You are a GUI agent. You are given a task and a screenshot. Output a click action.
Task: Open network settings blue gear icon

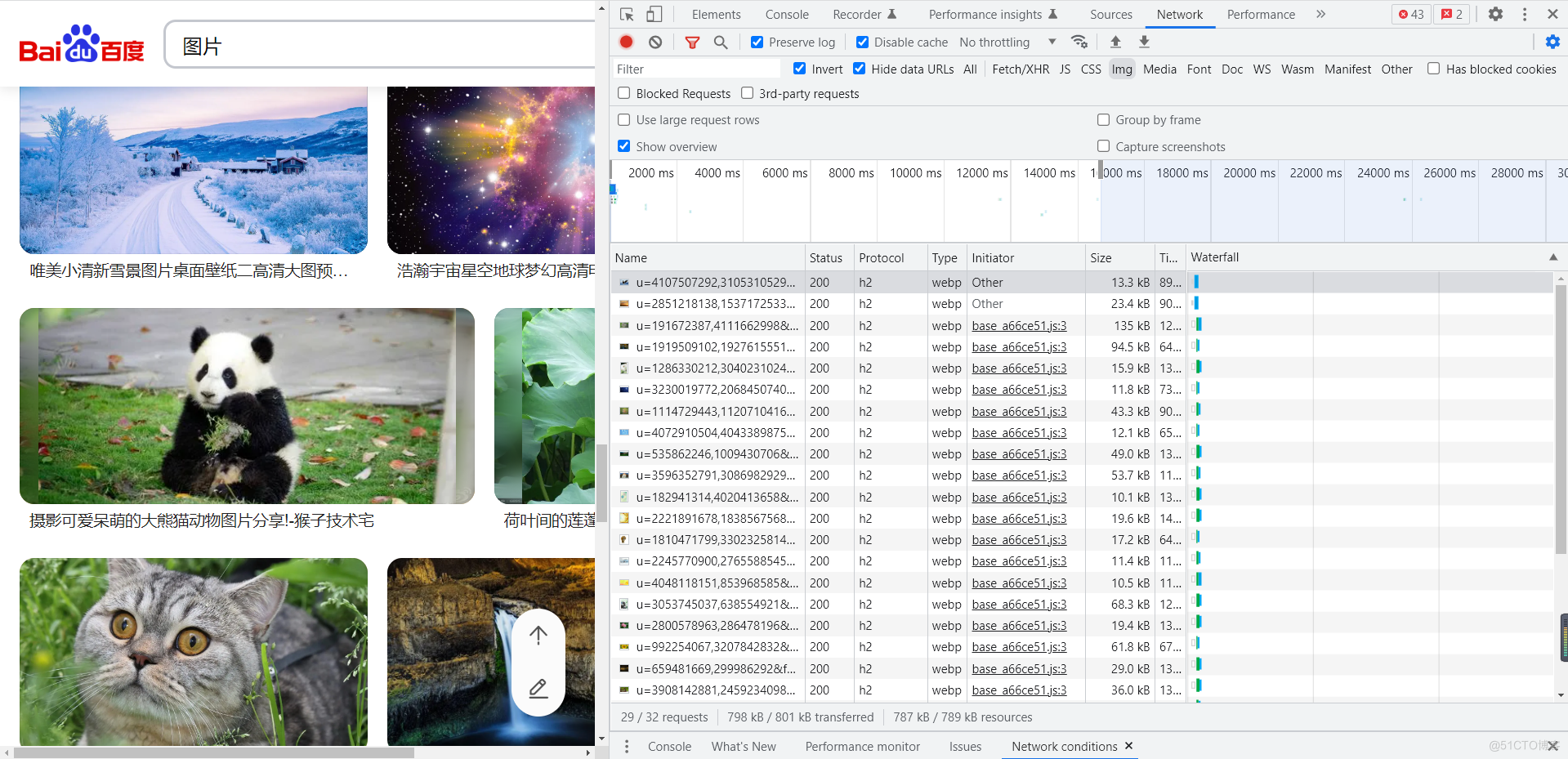point(1552,42)
